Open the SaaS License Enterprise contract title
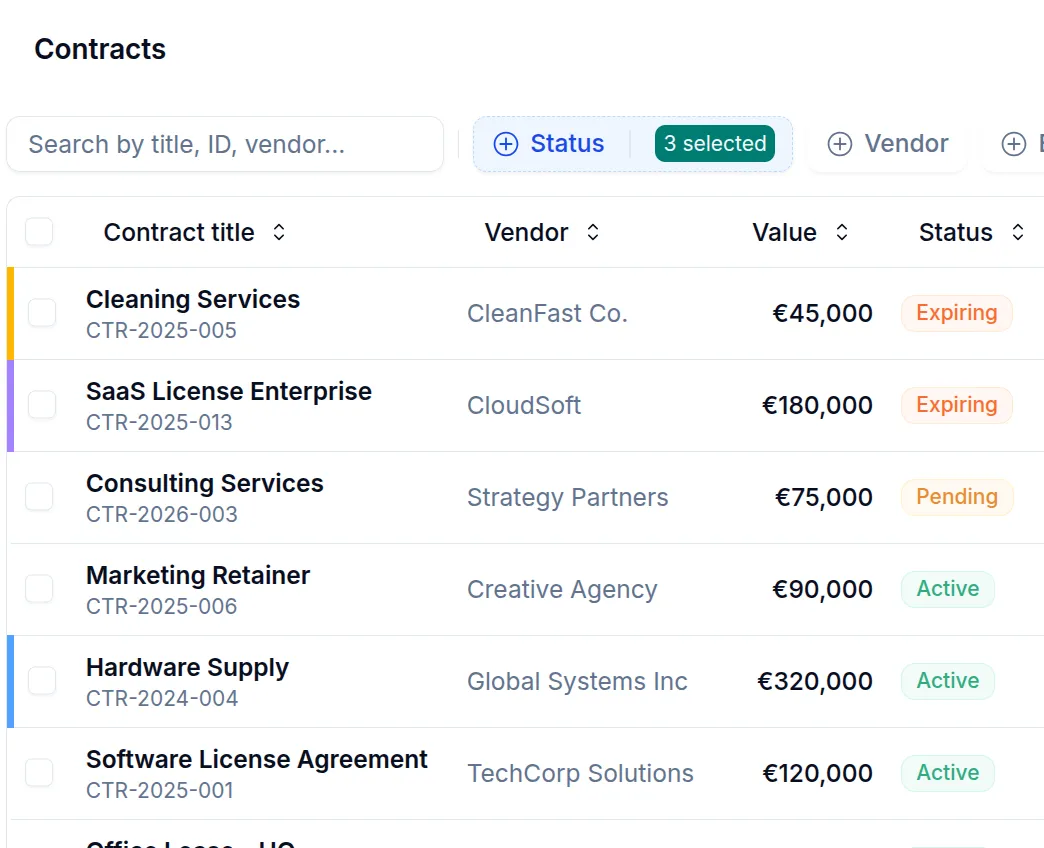Viewport: 1044px width, 848px height. (229, 391)
